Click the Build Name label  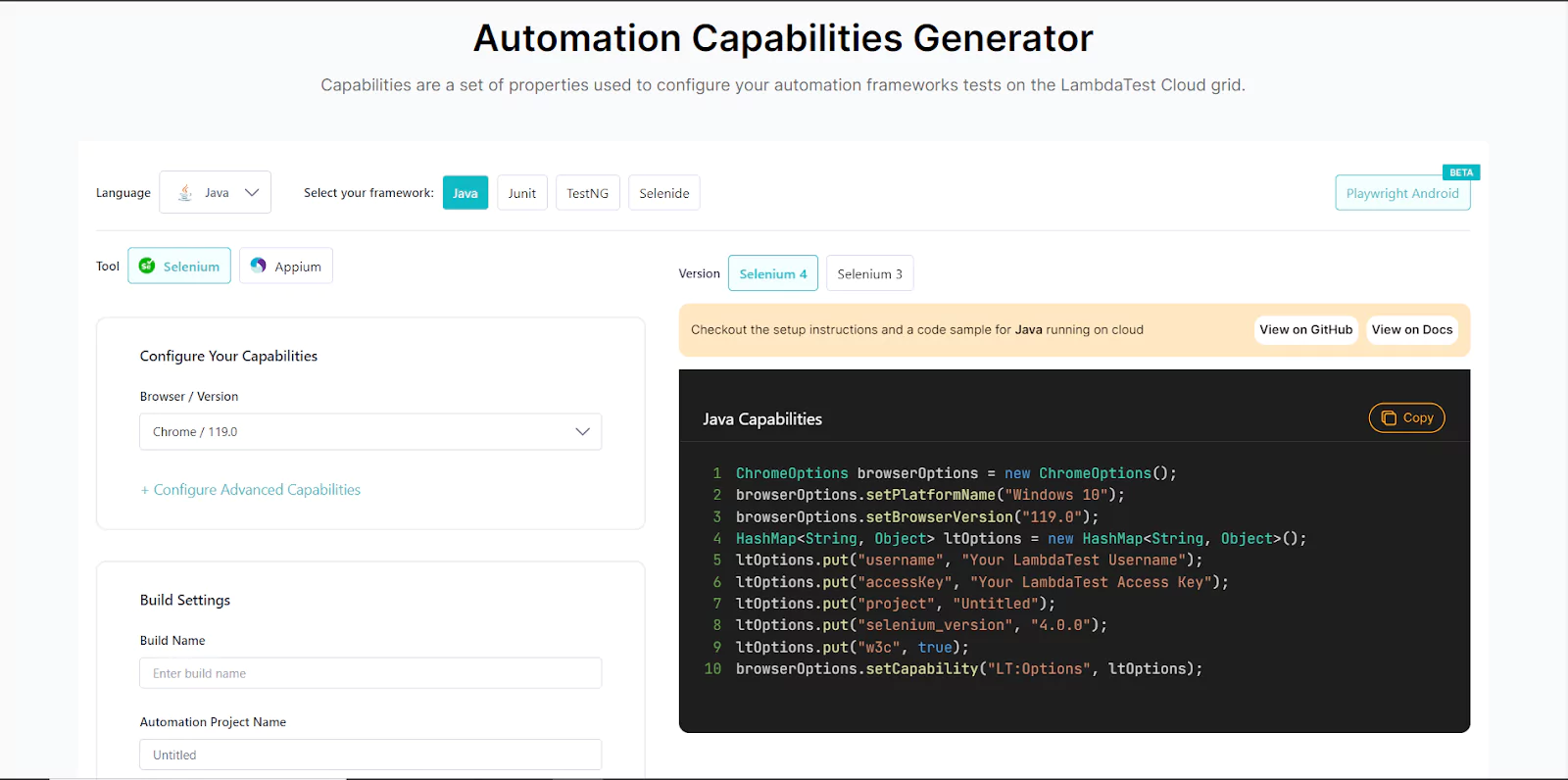pyautogui.click(x=172, y=640)
